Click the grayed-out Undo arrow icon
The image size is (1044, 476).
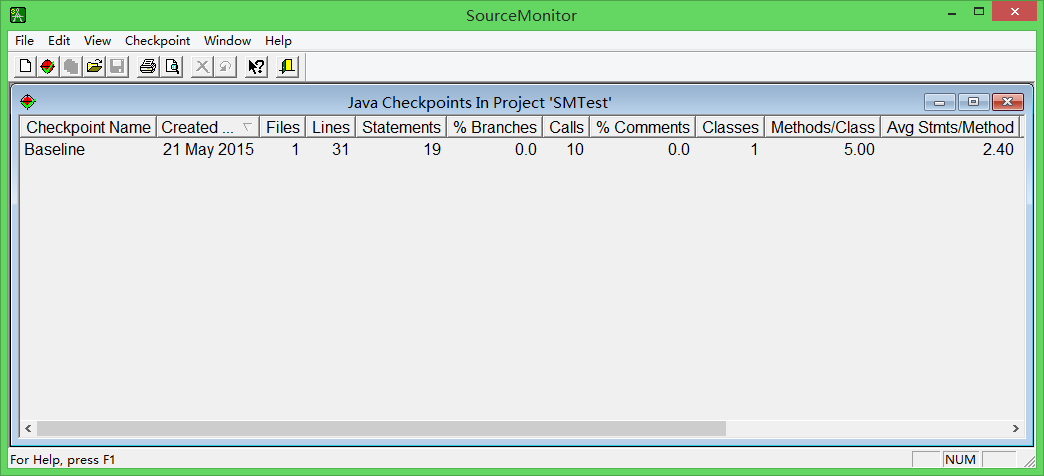pos(225,67)
